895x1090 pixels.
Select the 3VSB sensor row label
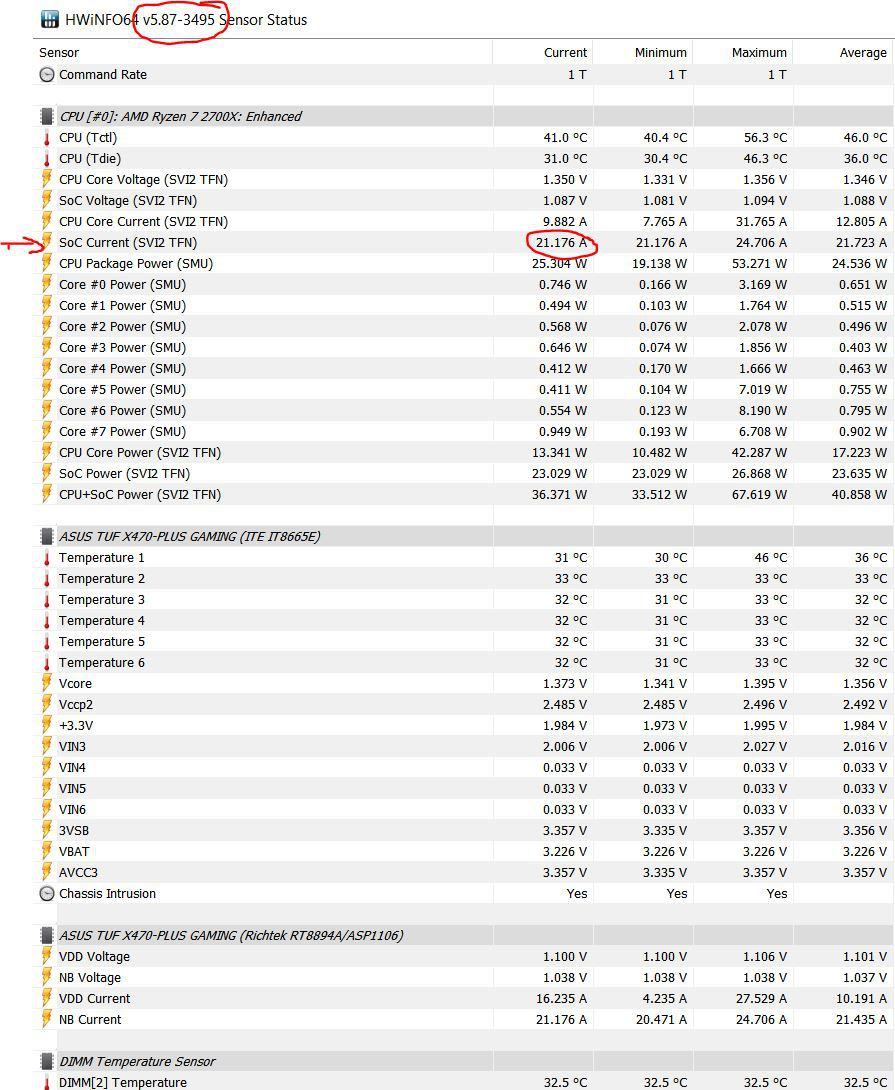(x=74, y=831)
